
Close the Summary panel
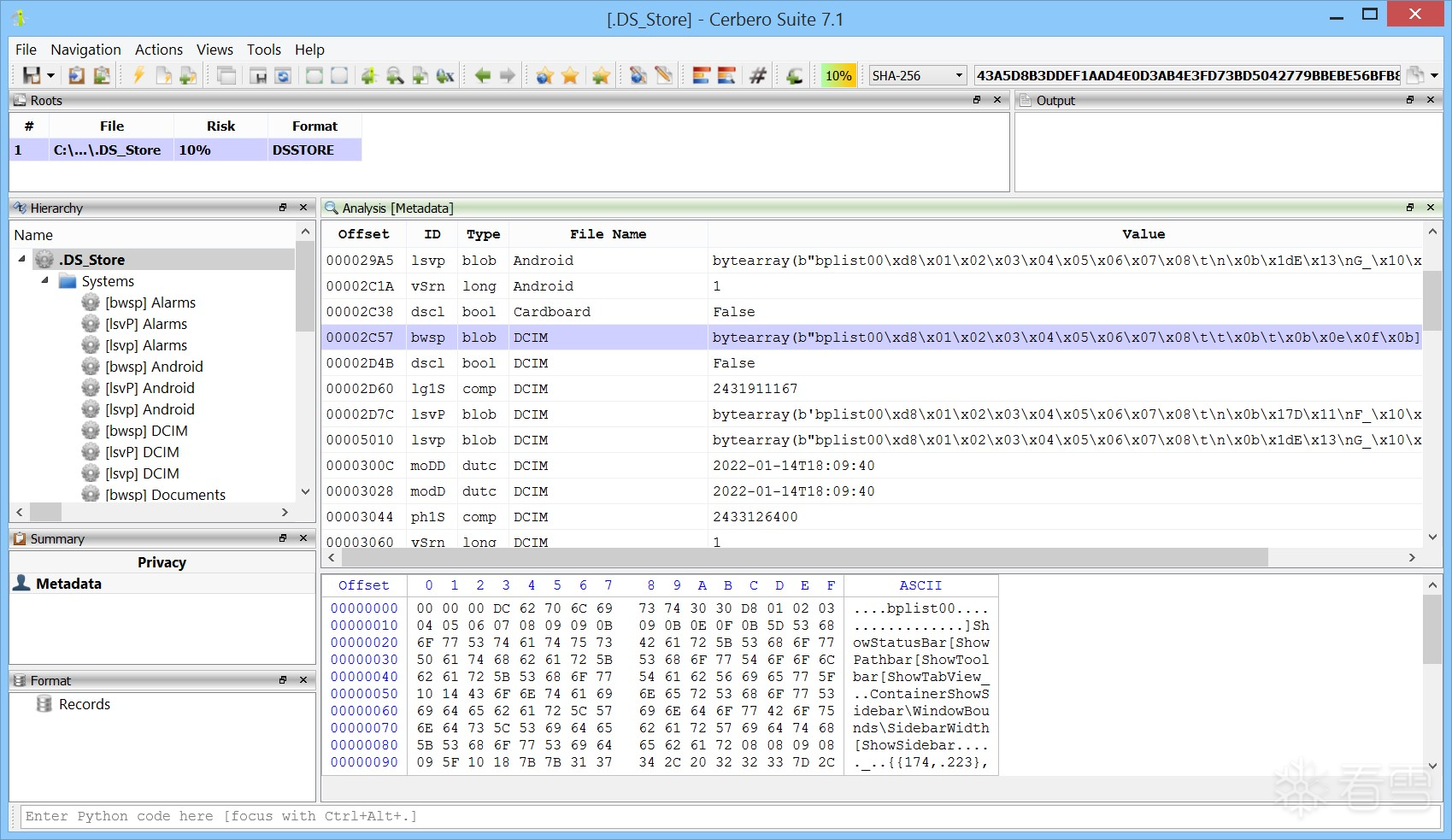[x=303, y=538]
